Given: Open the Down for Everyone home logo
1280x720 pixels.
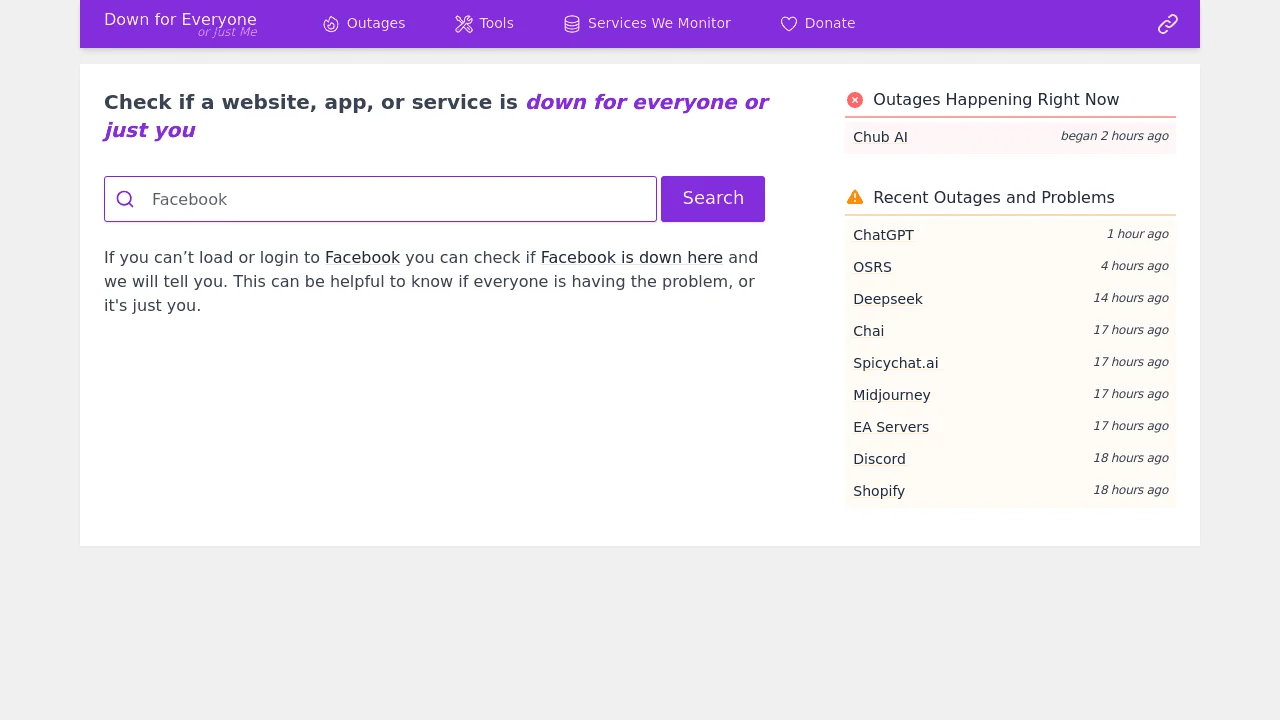Looking at the screenshot, I should 180,24.
